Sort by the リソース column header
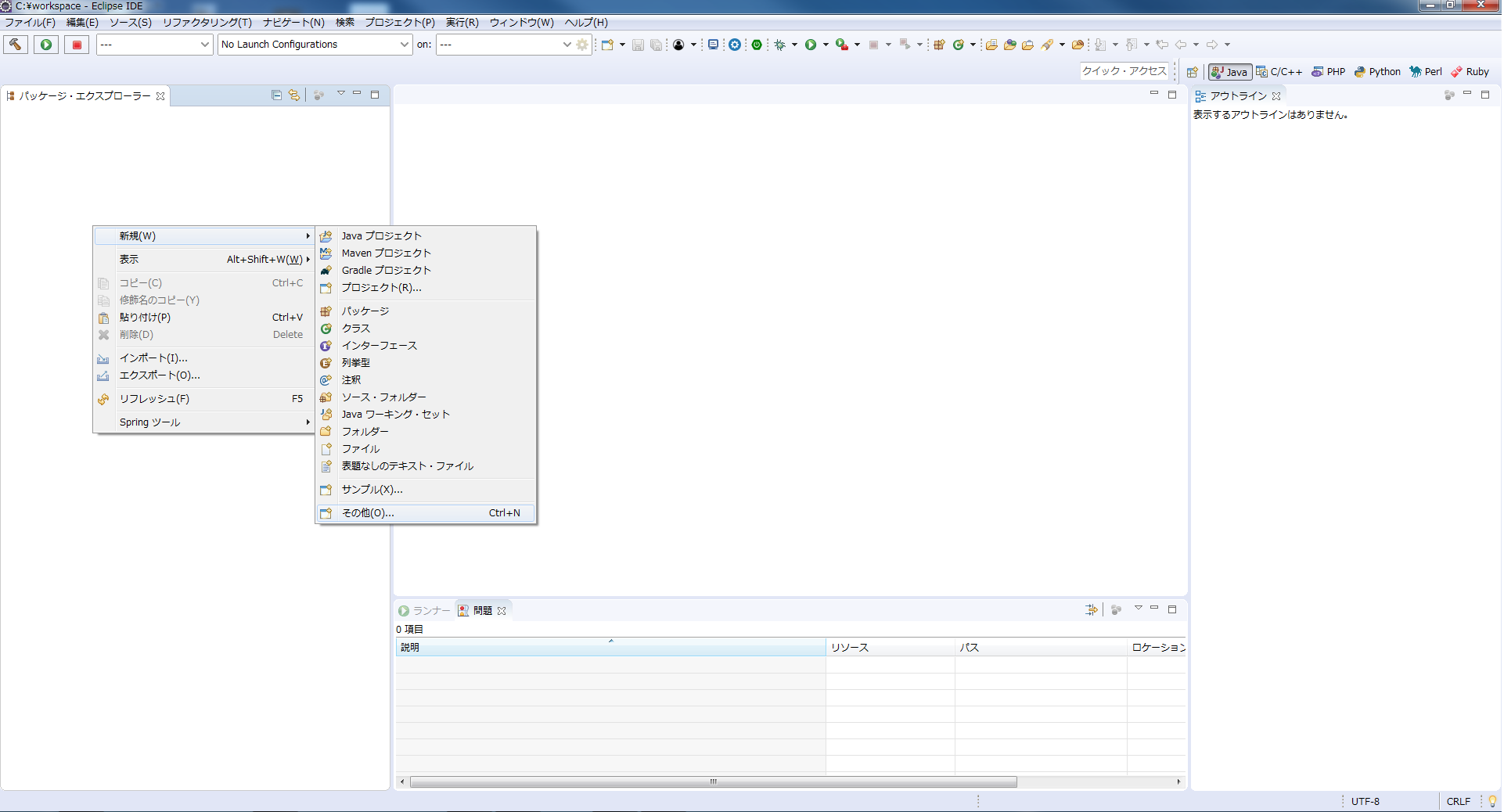Viewport: 1504px width, 812px height. click(x=891, y=647)
